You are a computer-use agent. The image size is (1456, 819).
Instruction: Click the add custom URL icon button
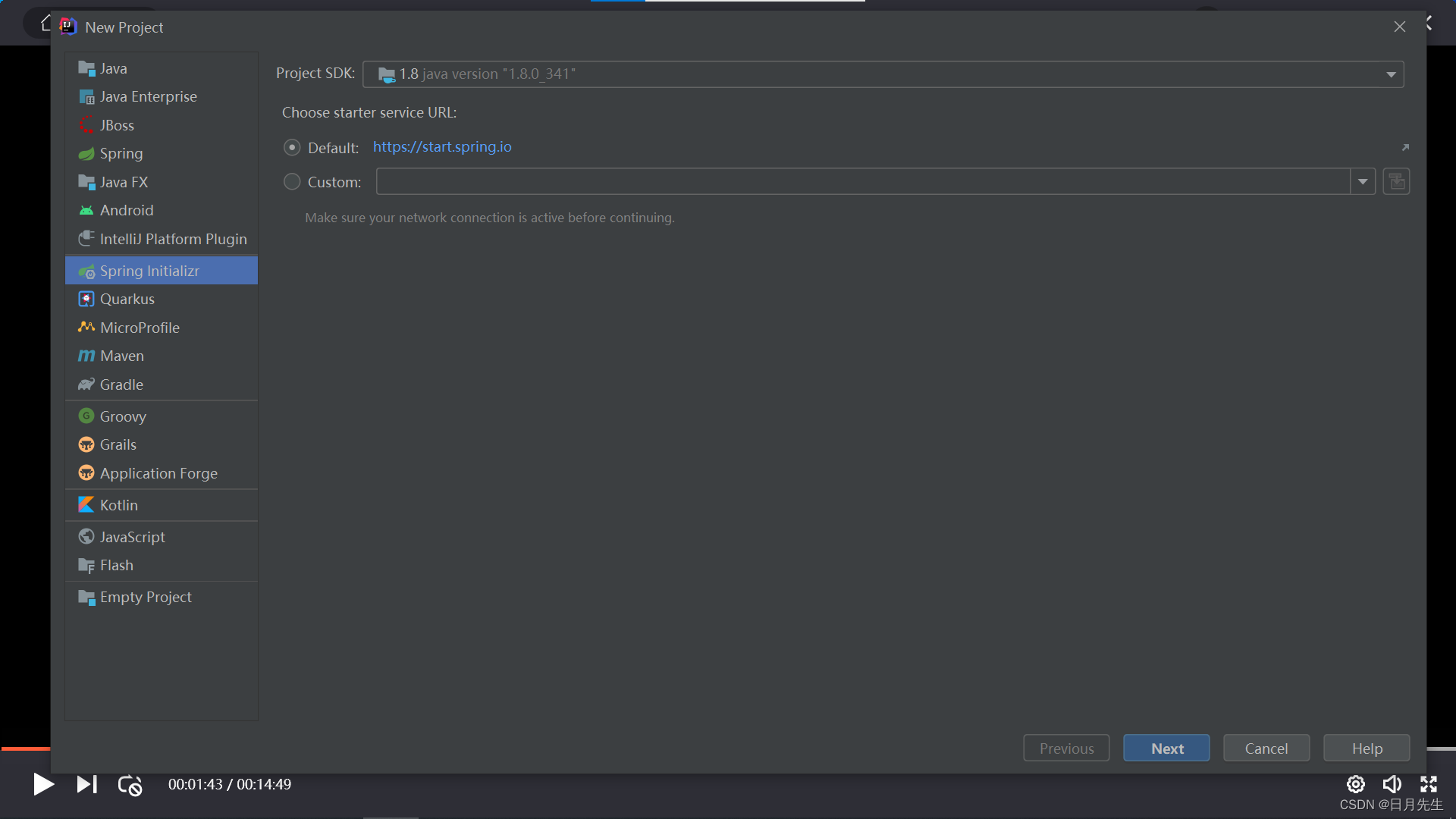click(1396, 182)
